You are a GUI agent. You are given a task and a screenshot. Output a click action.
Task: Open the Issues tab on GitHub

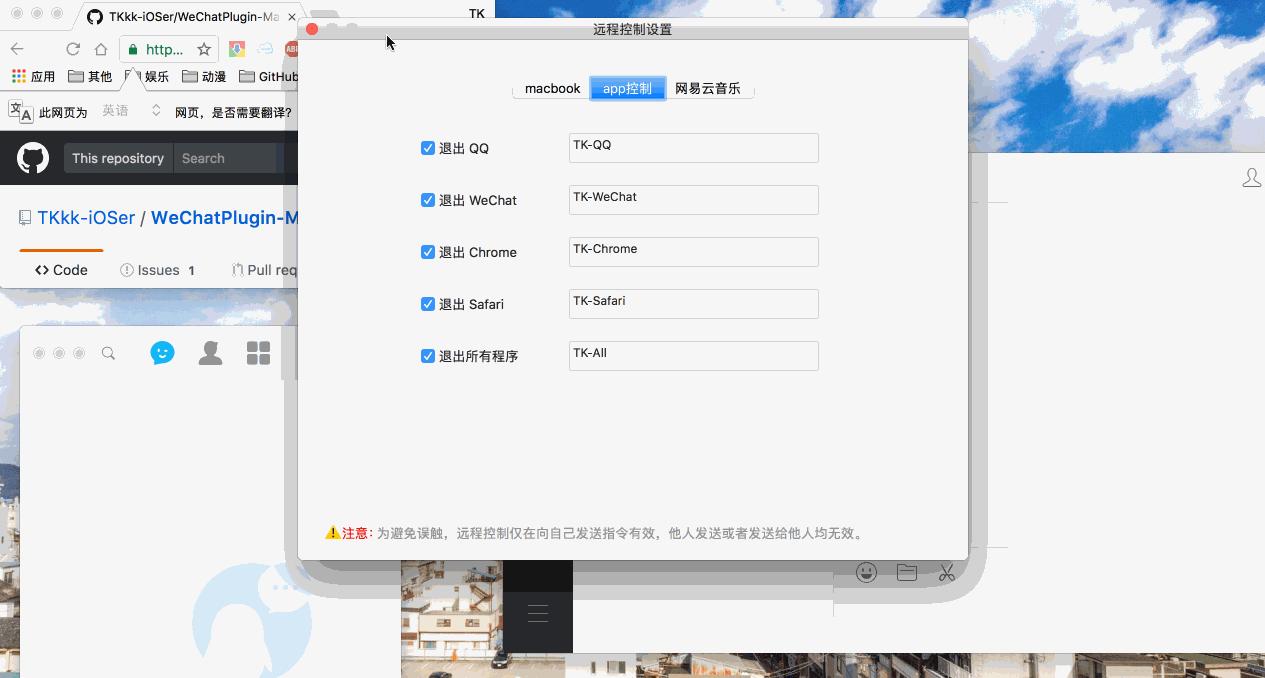pos(157,269)
